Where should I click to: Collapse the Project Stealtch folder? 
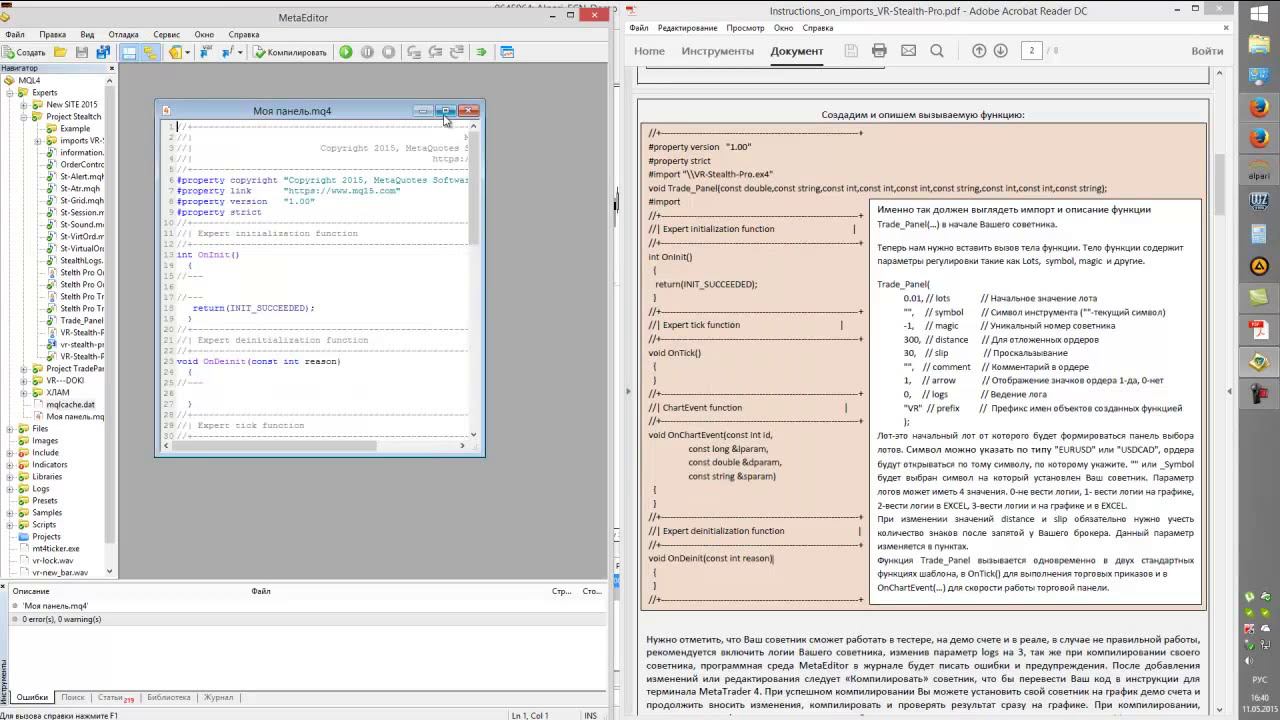tap(23, 116)
